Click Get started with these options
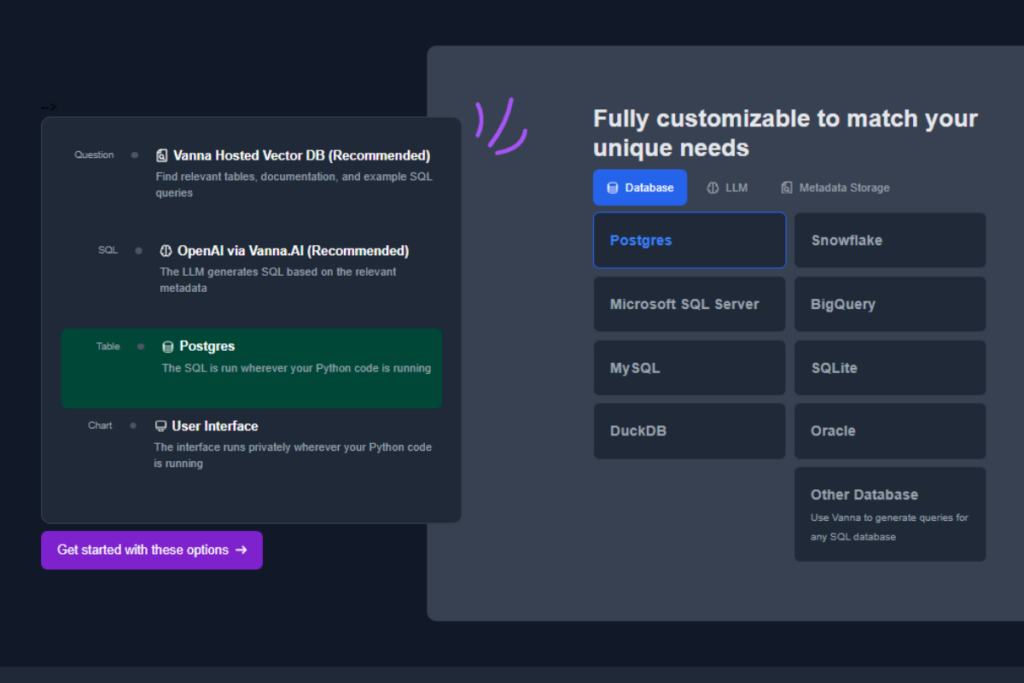 pos(152,550)
